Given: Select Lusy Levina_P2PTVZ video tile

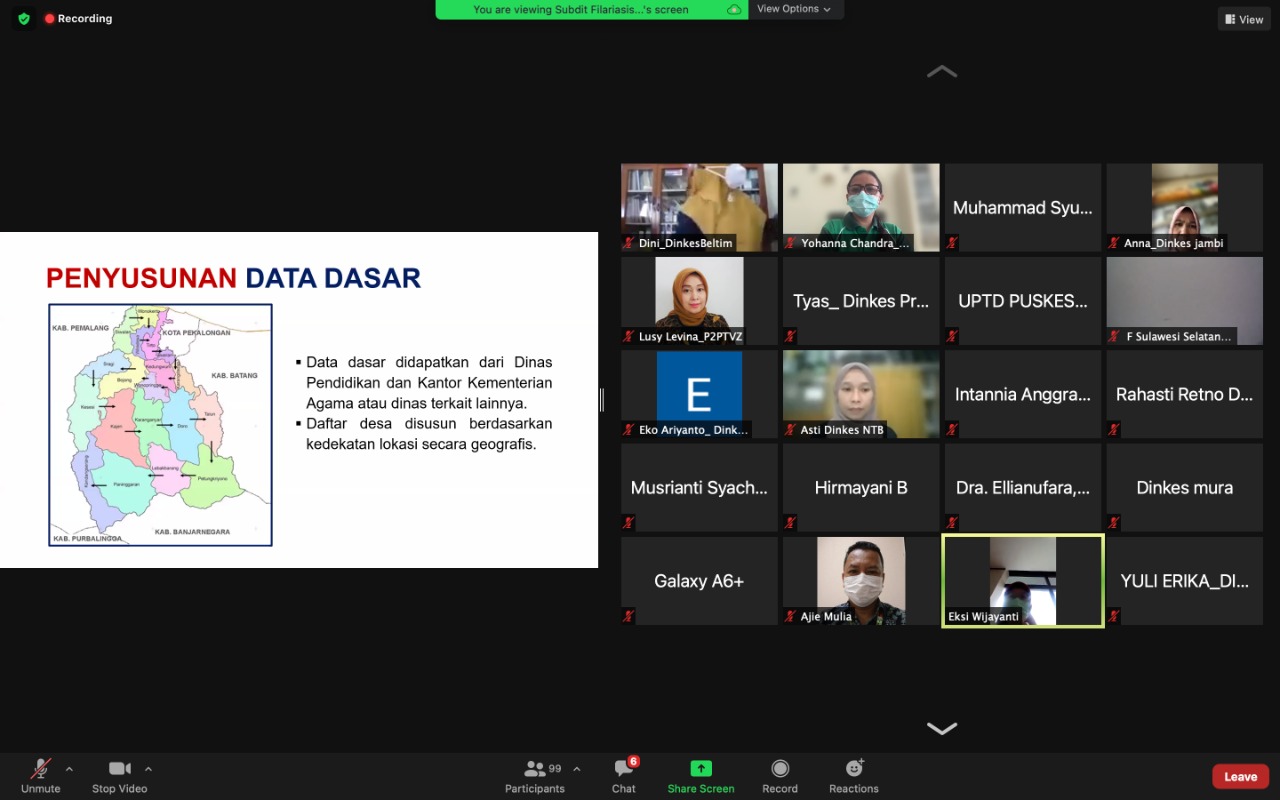Looking at the screenshot, I should (699, 301).
